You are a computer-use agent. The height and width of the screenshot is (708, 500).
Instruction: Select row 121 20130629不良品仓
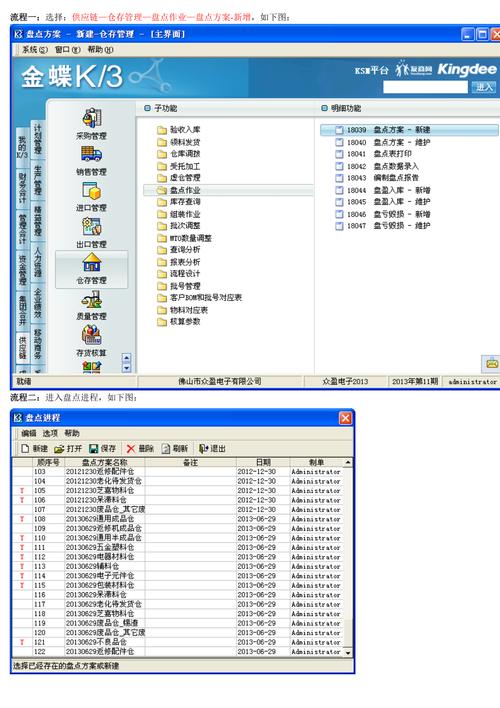pos(178,642)
